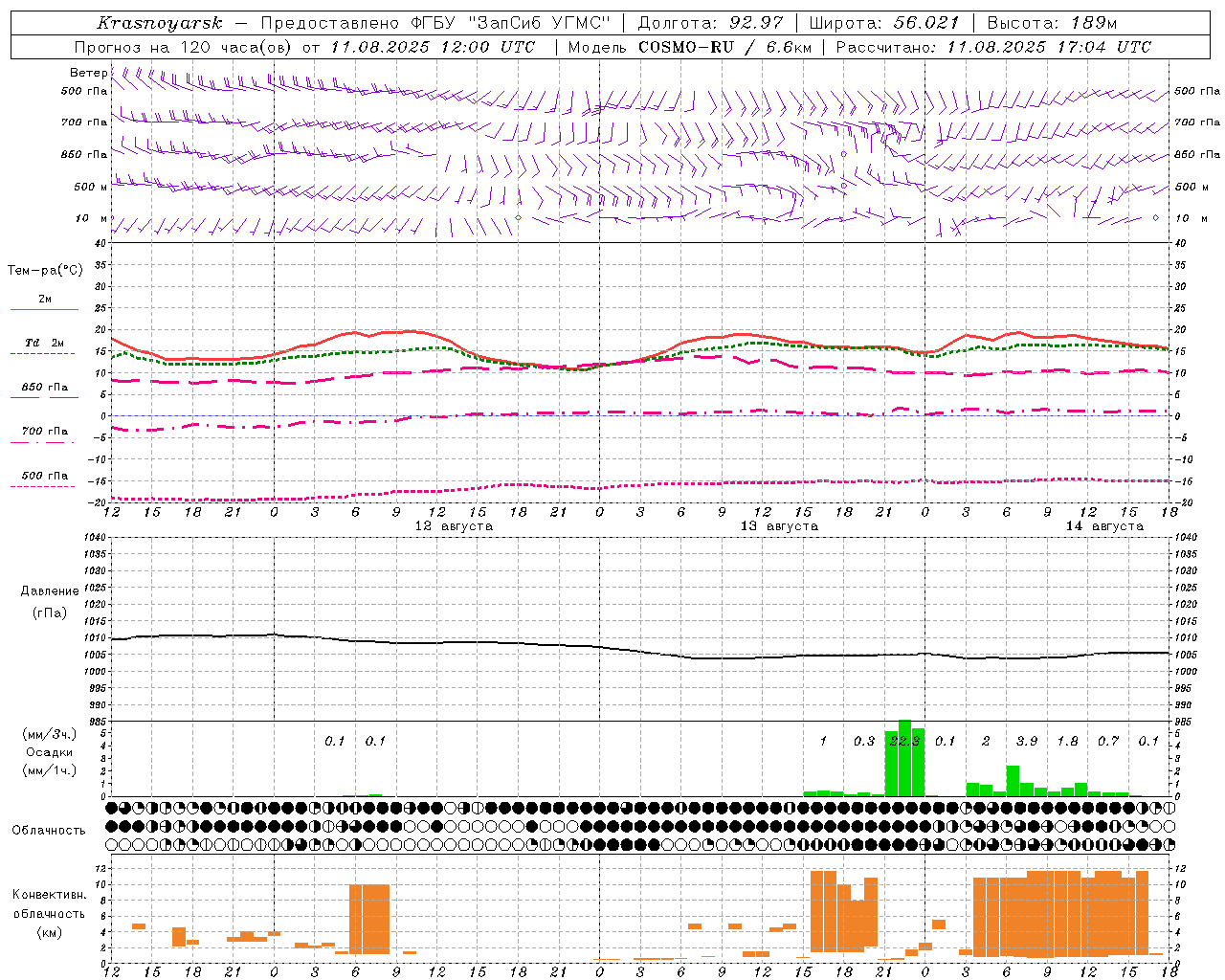This screenshot has width=1225, height=980.
Task: Click the Krasnoyarsk station title
Action: pyautogui.click(x=160, y=23)
